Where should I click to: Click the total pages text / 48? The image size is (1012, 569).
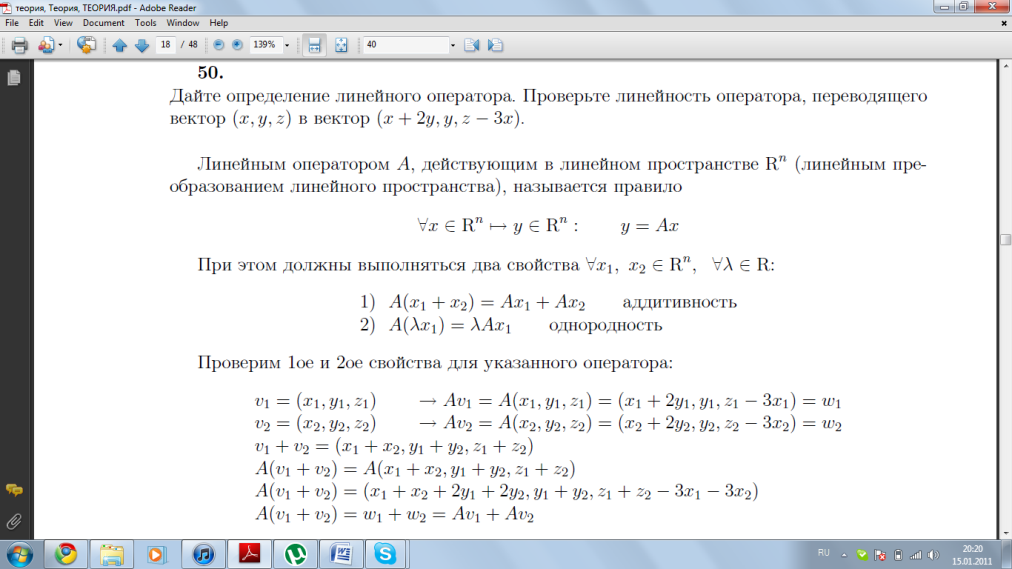pos(189,45)
